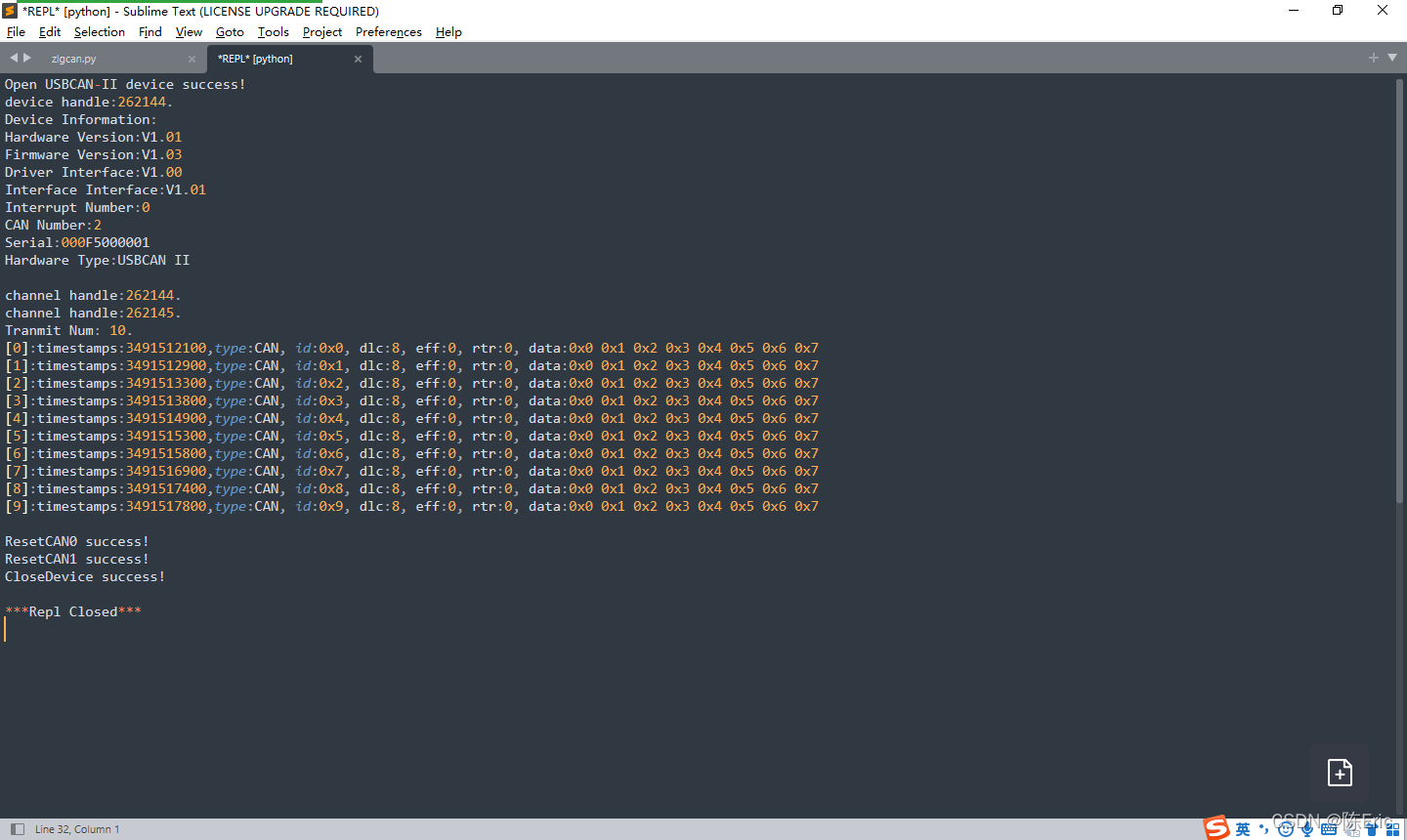Image resolution: width=1407 pixels, height=840 pixels.
Task: Close the Sublime Text window
Action: 1383,11
